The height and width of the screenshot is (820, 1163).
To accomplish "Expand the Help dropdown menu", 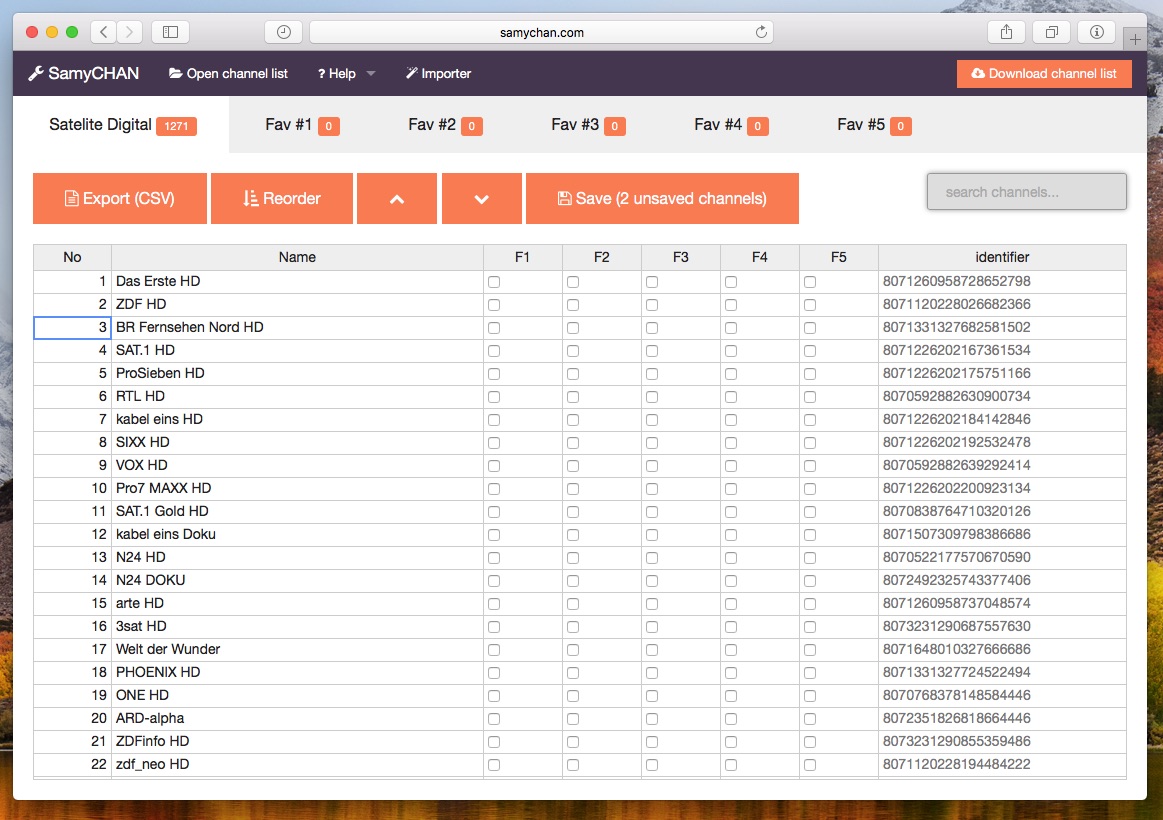I will (x=346, y=73).
